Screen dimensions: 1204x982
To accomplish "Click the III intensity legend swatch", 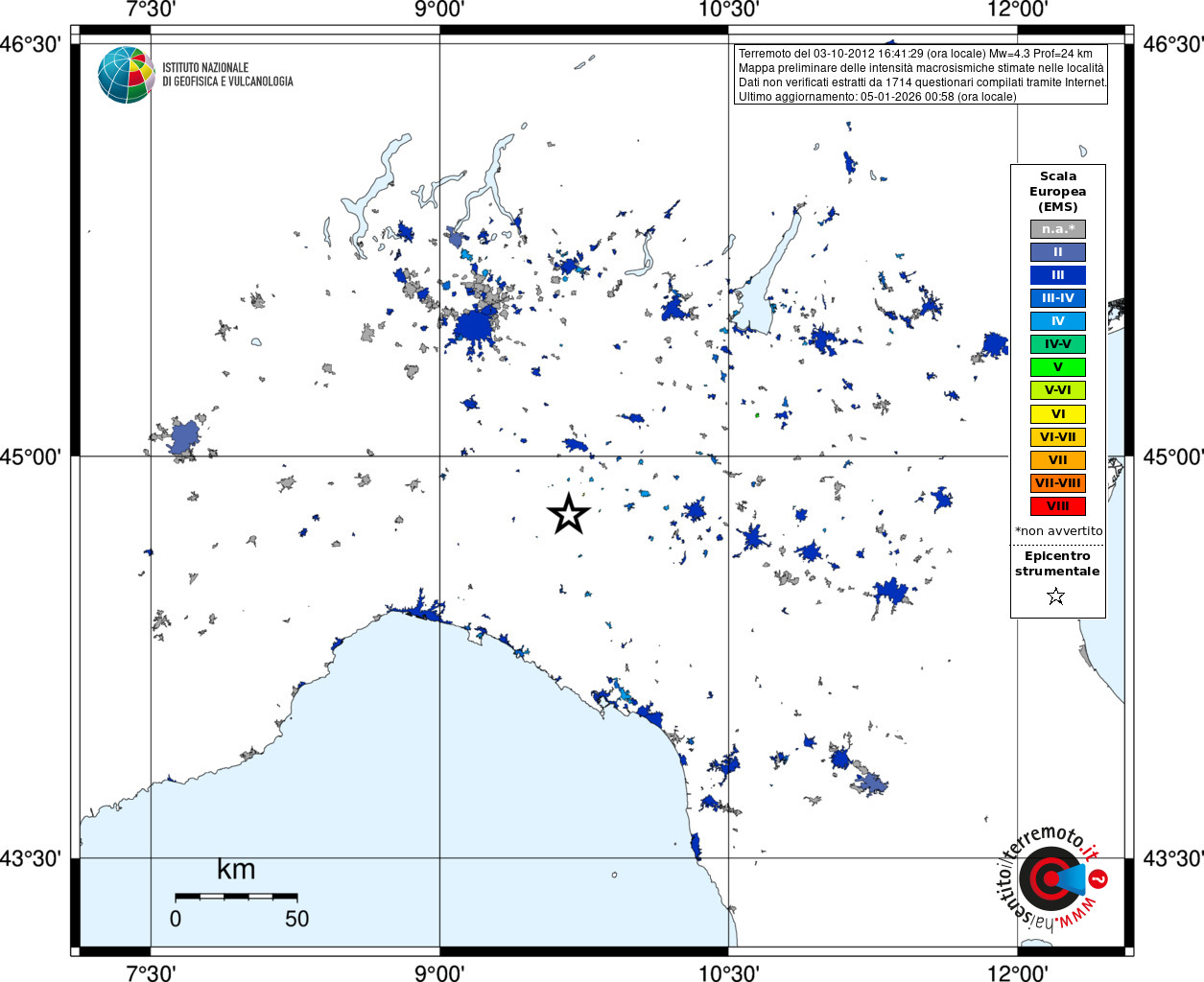I will coord(1058,275).
